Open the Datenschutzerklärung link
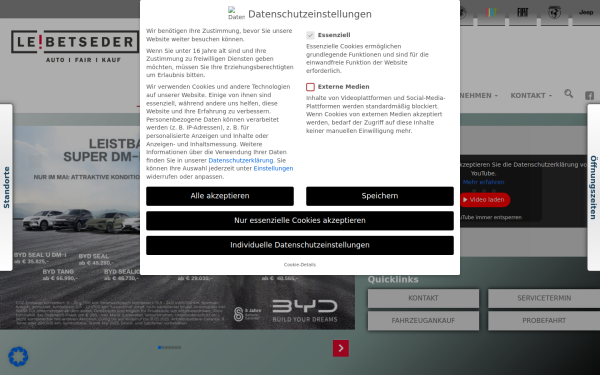Image resolution: width=600 pixels, height=375 pixels. (241, 160)
